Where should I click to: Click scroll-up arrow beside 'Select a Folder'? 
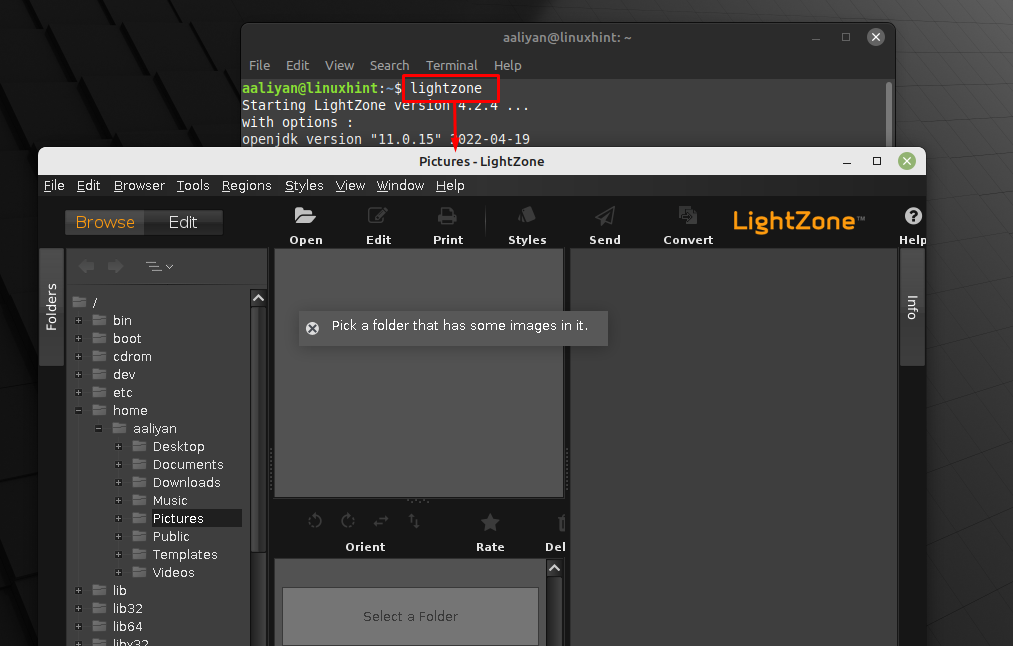coord(554,568)
